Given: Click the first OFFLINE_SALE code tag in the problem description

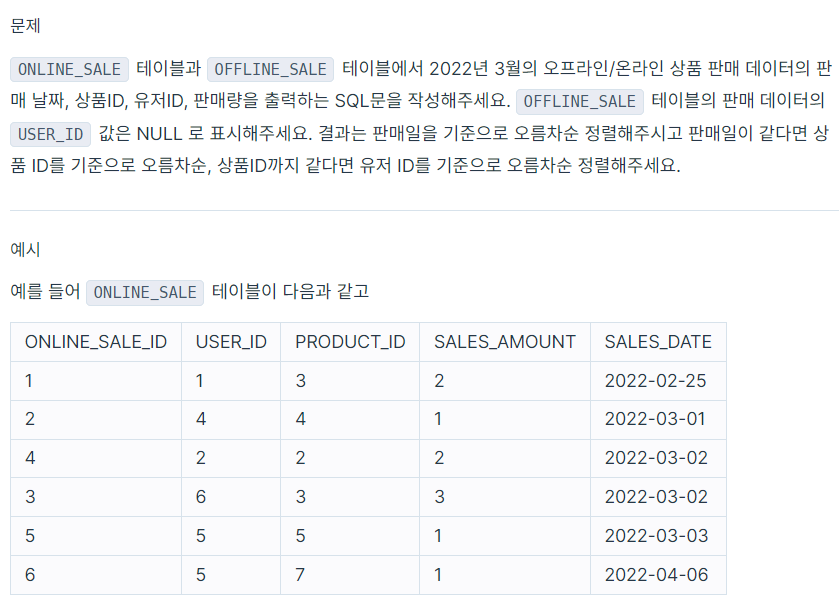Looking at the screenshot, I should [270, 69].
